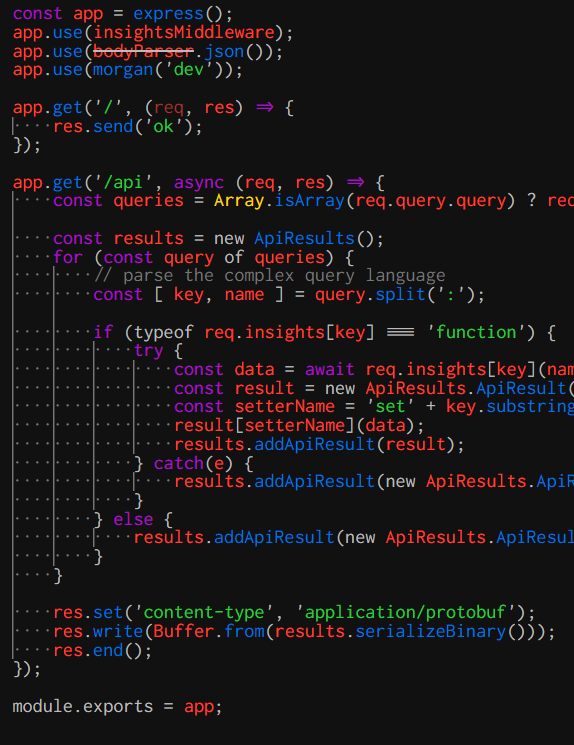Click the query.split method call
The height and width of the screenshot is (745, 574).
(370, 295)
